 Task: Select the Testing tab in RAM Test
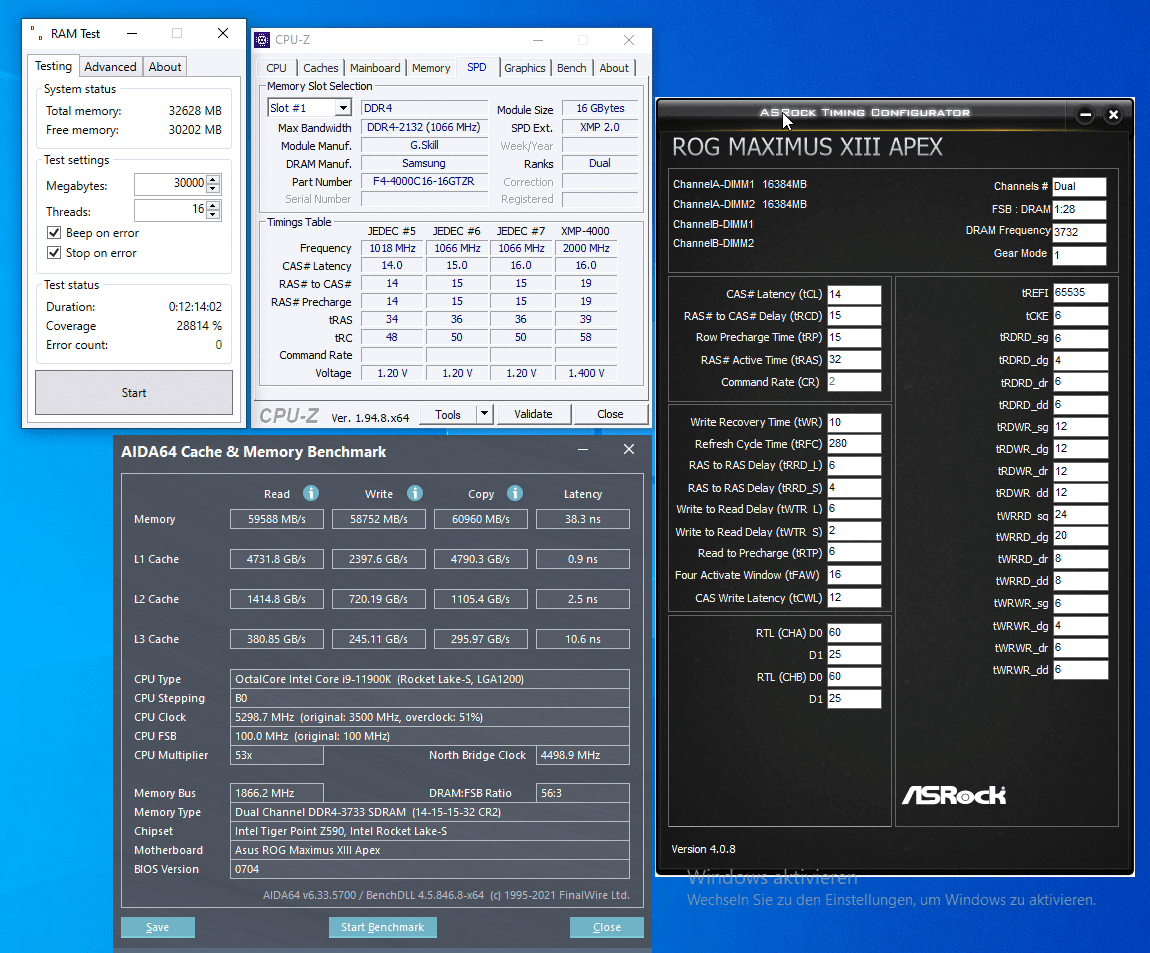point(54,66)
